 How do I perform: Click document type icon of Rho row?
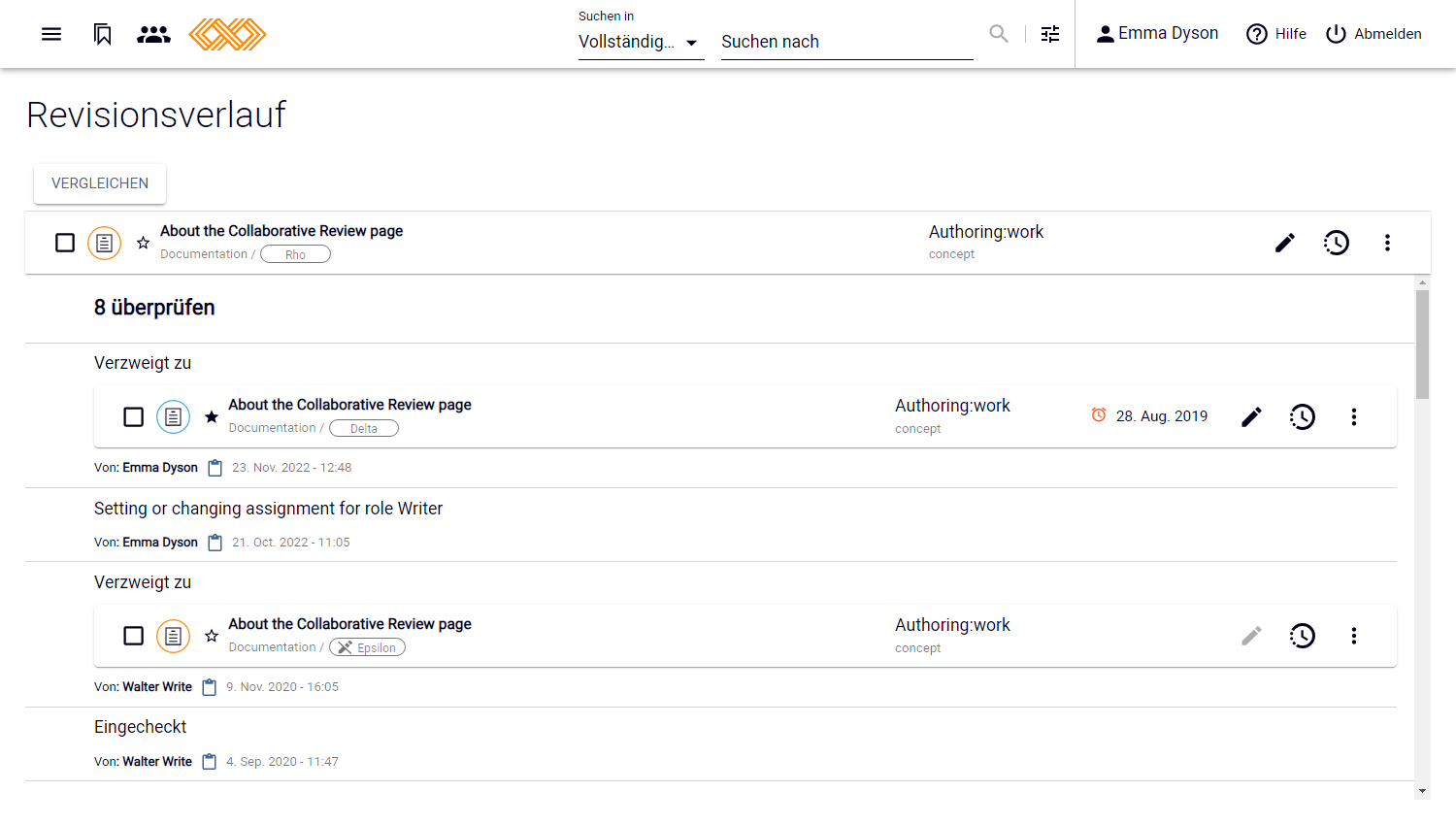click(105, 243)
